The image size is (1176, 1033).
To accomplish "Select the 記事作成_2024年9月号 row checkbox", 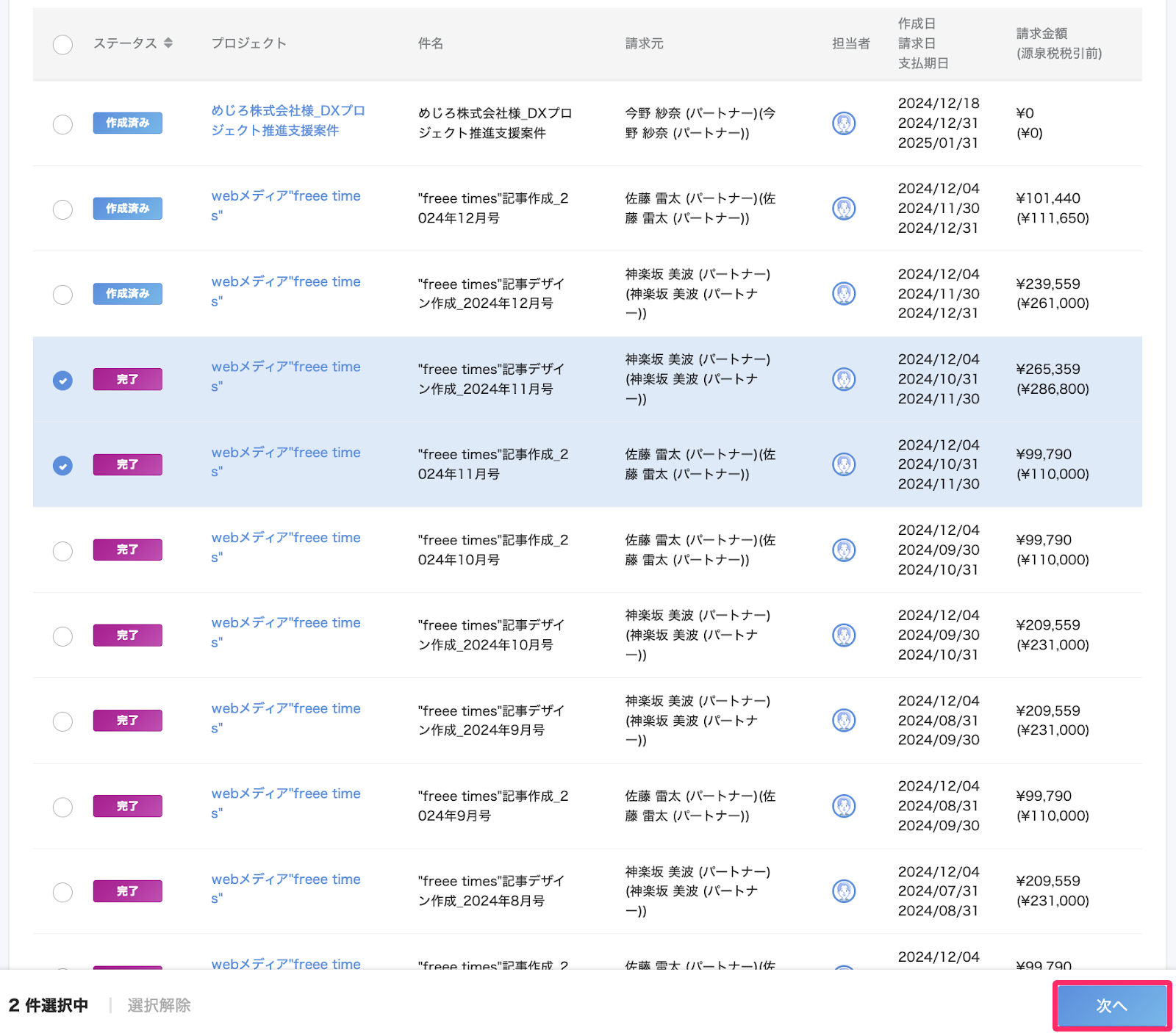I will click(x=62, y=807).
